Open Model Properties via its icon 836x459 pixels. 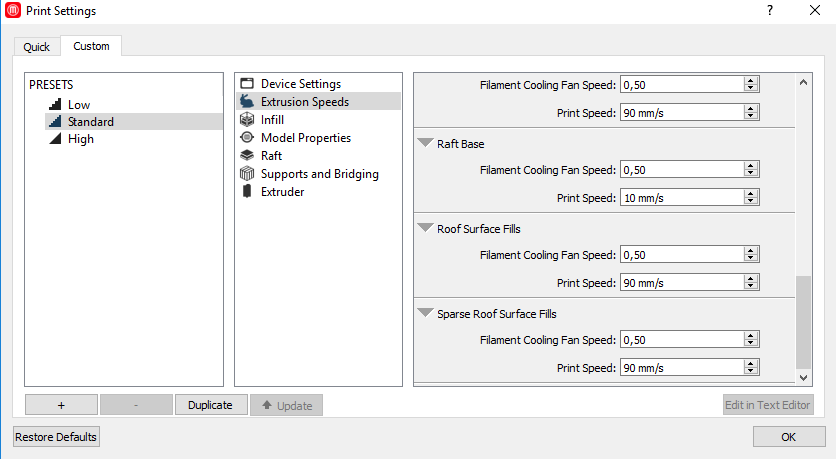tap(247, 138)
